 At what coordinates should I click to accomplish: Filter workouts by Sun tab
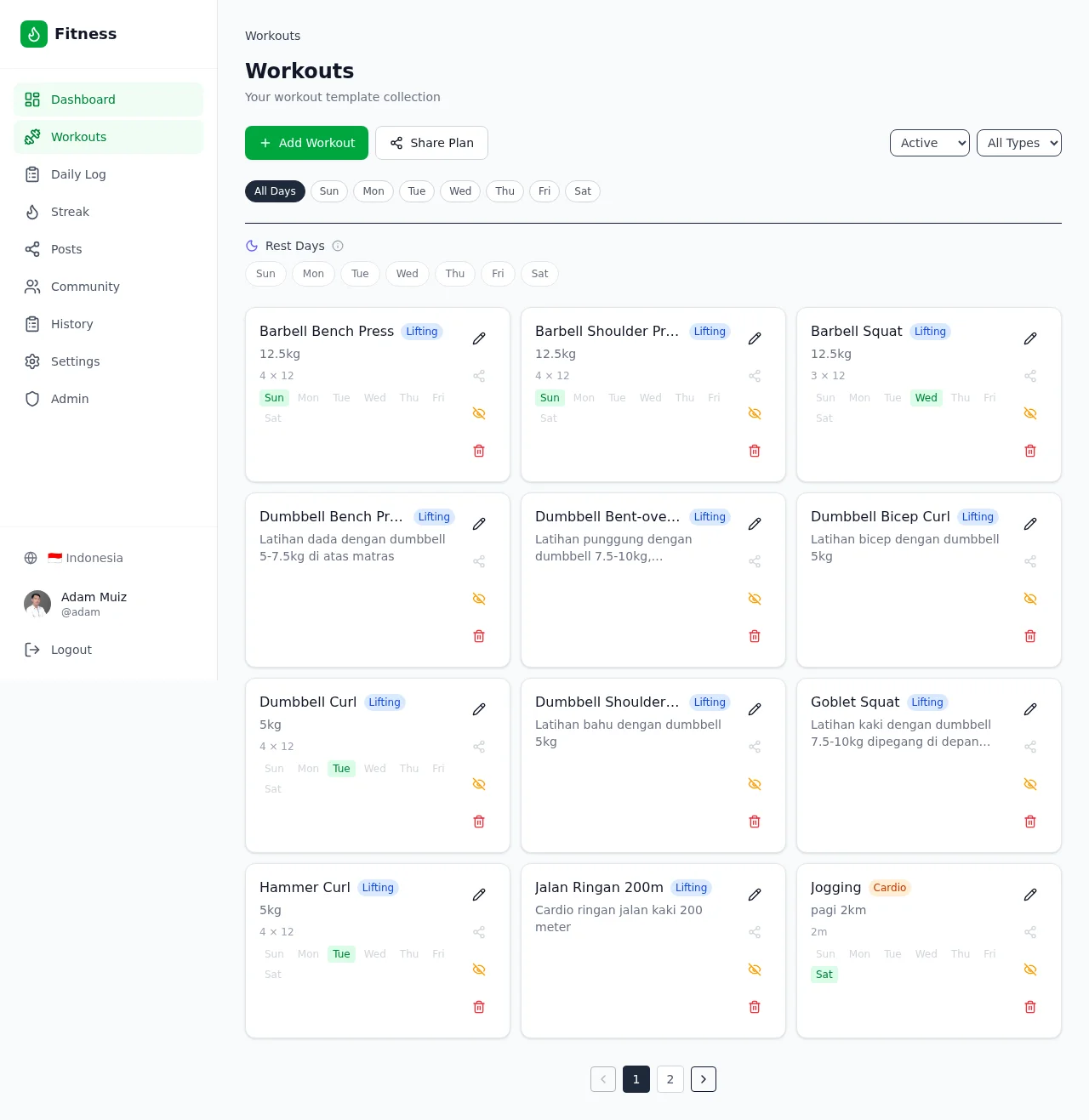(329, 191)
